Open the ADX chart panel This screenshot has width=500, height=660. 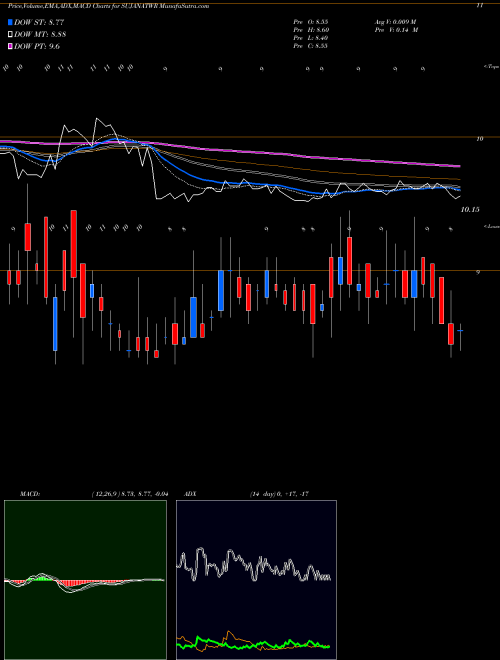coord(256,580)
